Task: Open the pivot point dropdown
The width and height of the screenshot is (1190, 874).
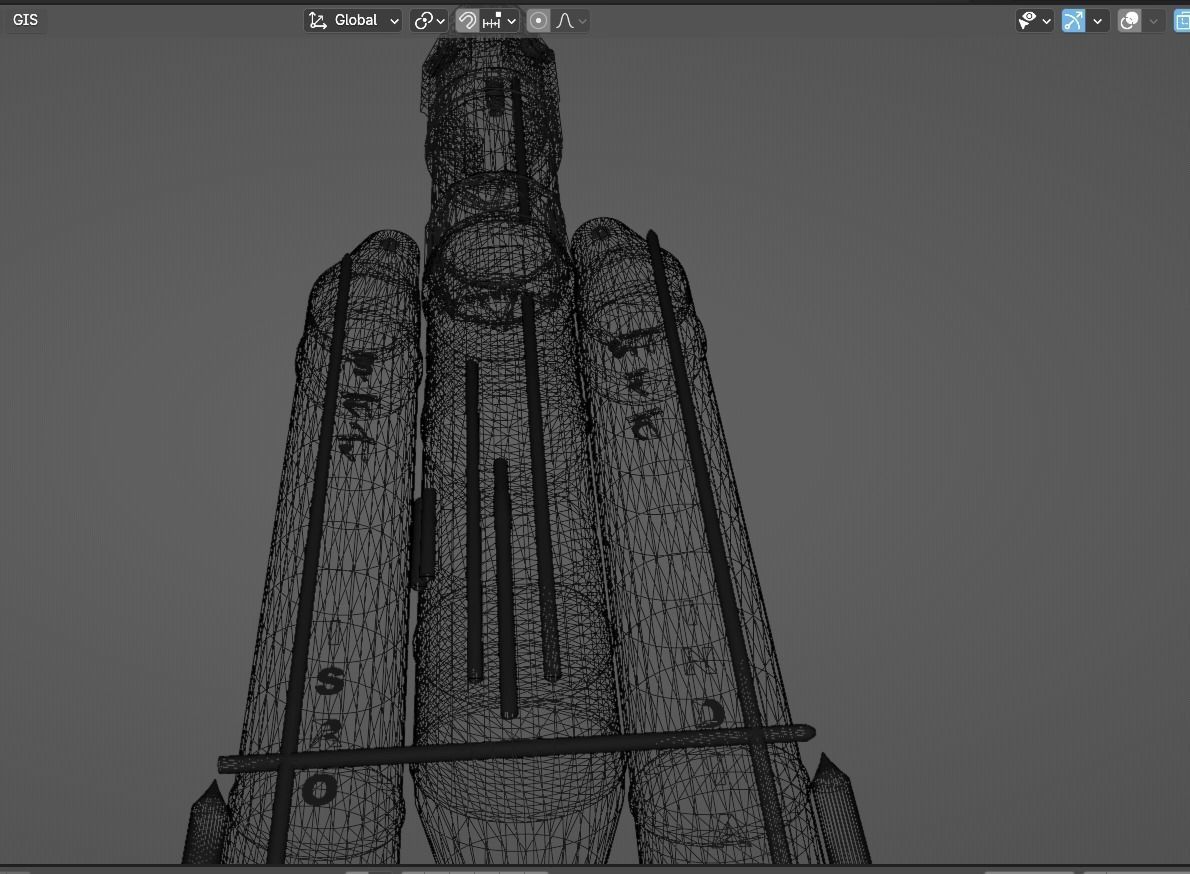Action: [429, 20]
